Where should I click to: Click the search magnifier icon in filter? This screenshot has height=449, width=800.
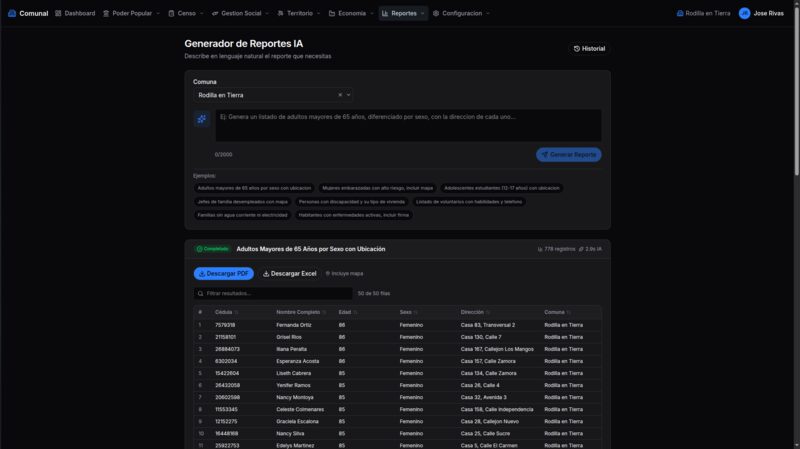(201, 293)
